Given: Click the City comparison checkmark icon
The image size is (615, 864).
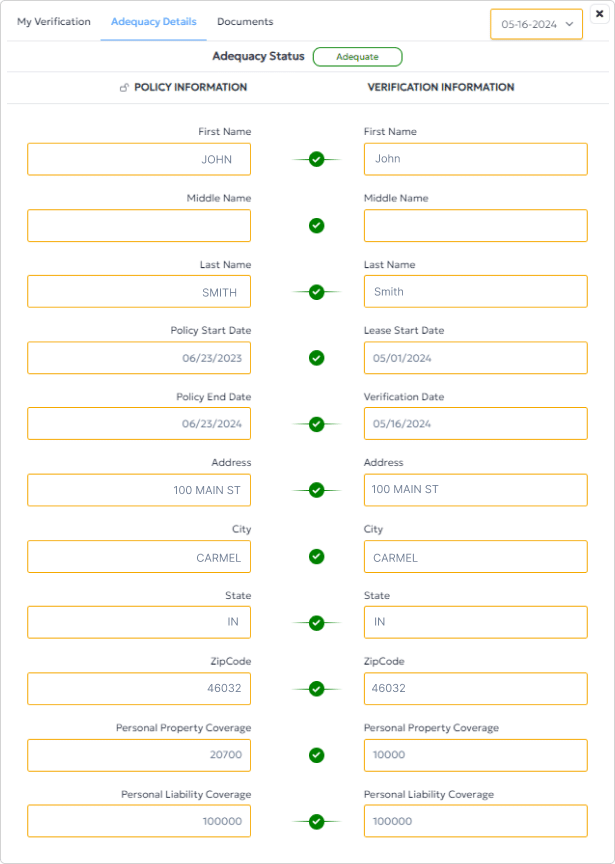Looking at the screenshot, I should [316, 556].
